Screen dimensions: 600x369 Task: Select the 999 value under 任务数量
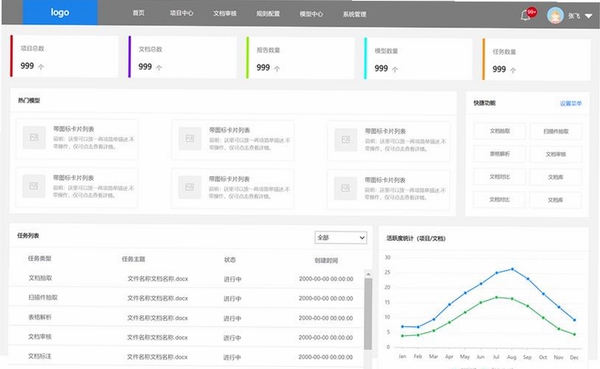499,69
